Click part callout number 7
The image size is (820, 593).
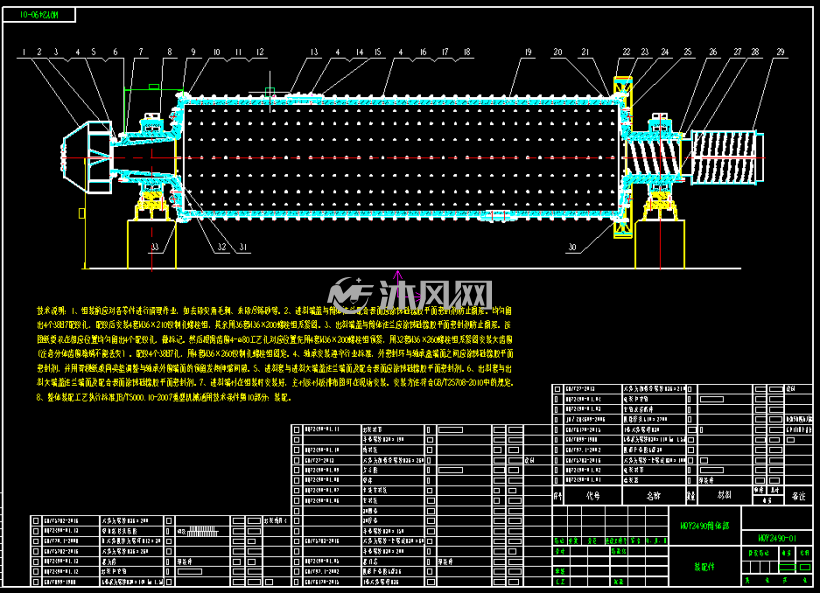(x=141, y=52)
